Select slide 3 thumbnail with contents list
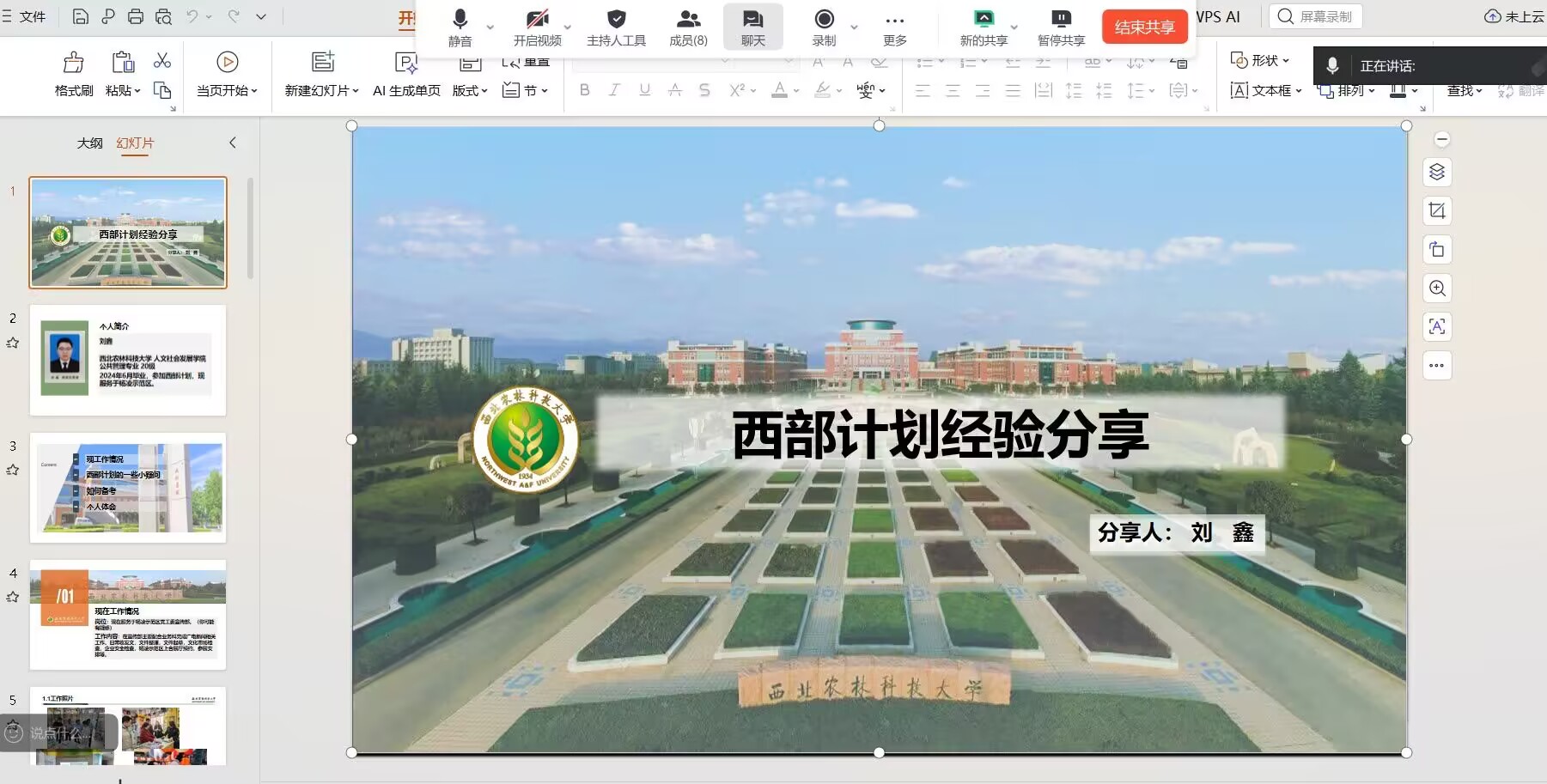The image size is (1547, 784). 128,488
